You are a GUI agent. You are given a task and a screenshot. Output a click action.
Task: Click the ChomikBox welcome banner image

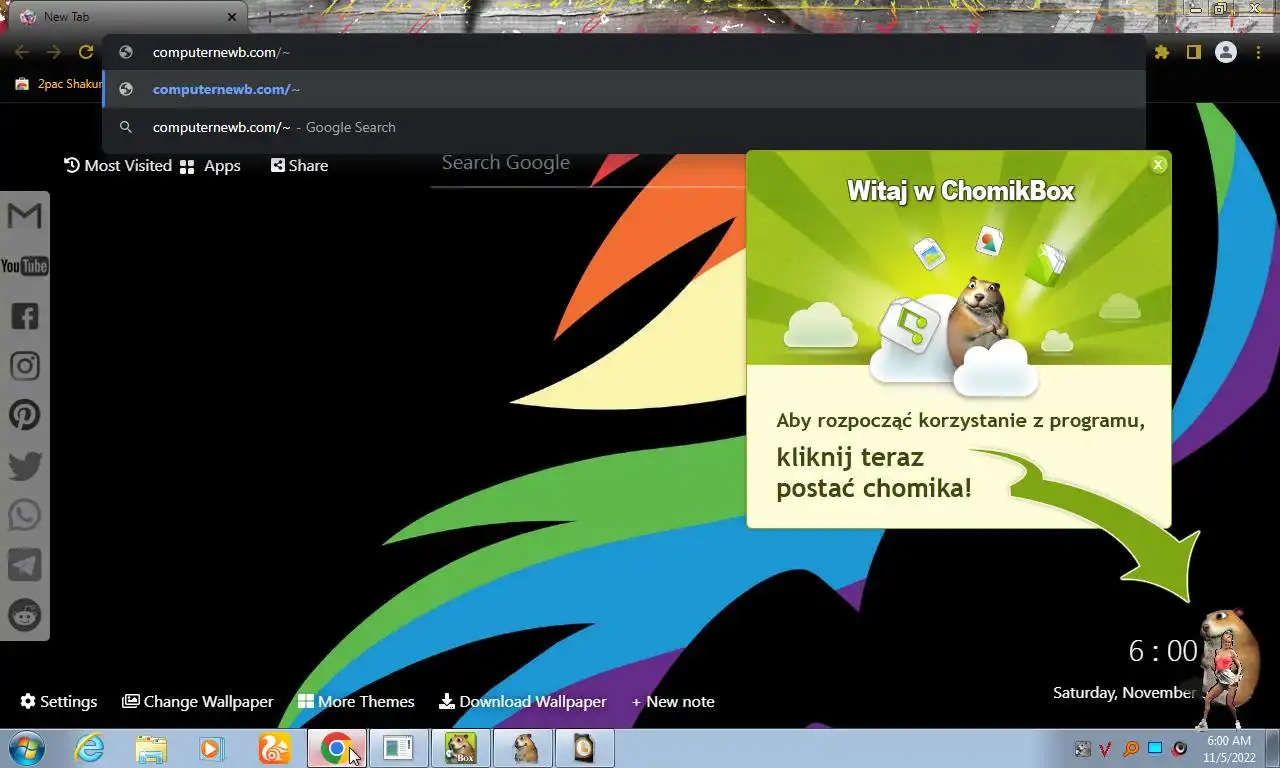(958, 260)
